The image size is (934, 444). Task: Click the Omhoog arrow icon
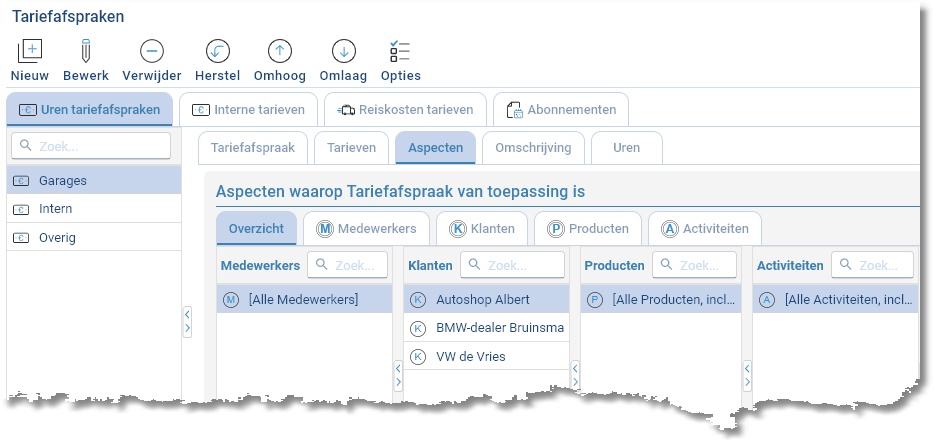tap(280, 52)
